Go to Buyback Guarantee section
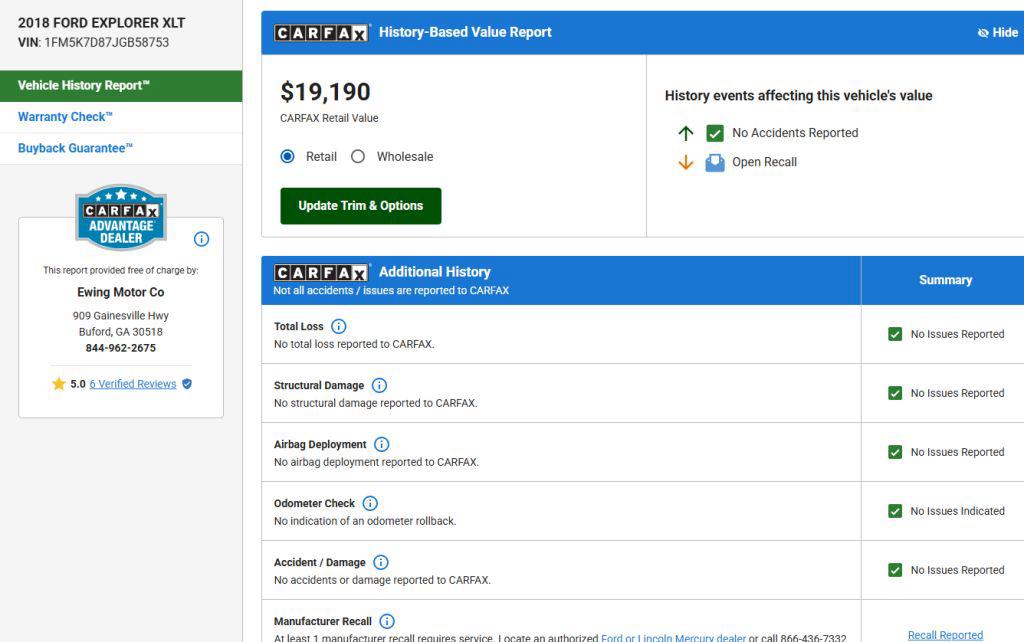The width and height of the screenshot is (1024, 642). click(75, 148)
